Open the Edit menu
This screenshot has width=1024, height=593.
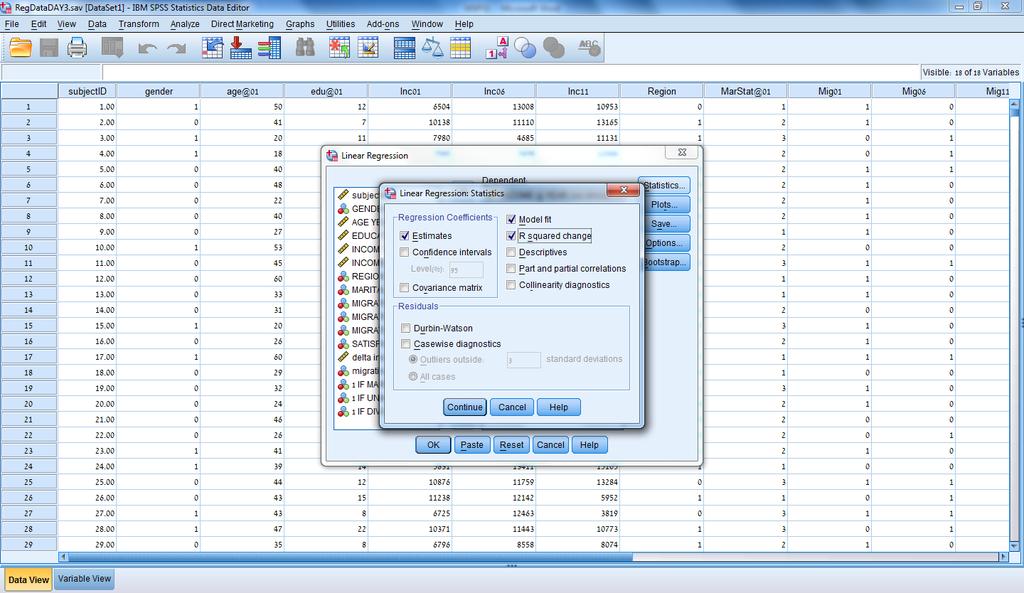tap(39, 24)
